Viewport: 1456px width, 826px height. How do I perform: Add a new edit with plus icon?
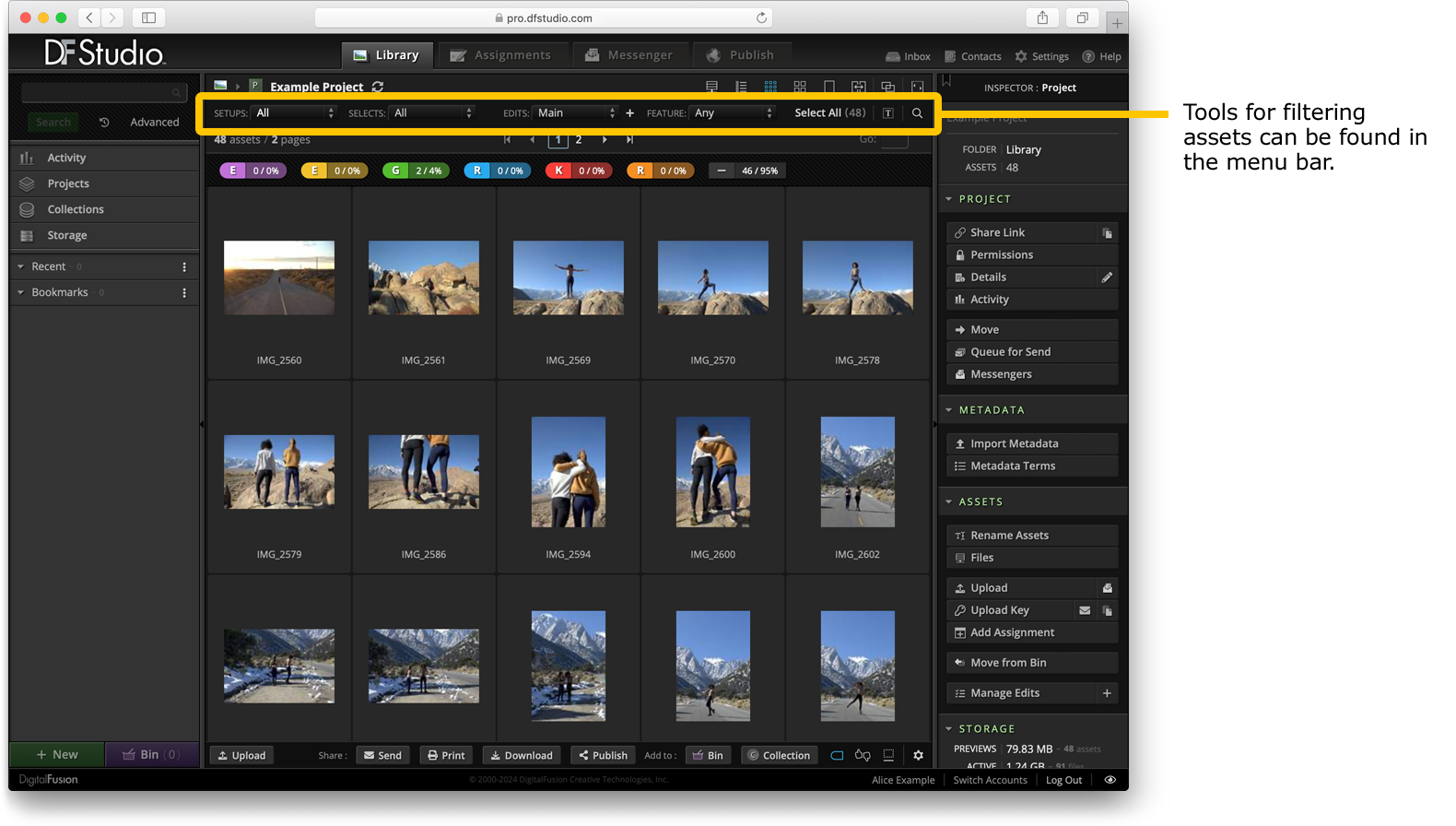(x=630, y=113)
